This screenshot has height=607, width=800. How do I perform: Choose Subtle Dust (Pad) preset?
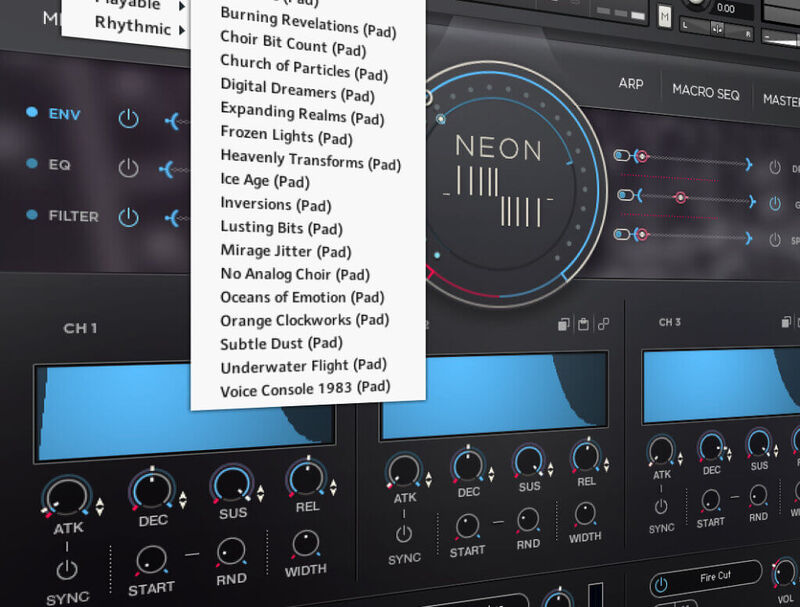click(x=281, y=343)
